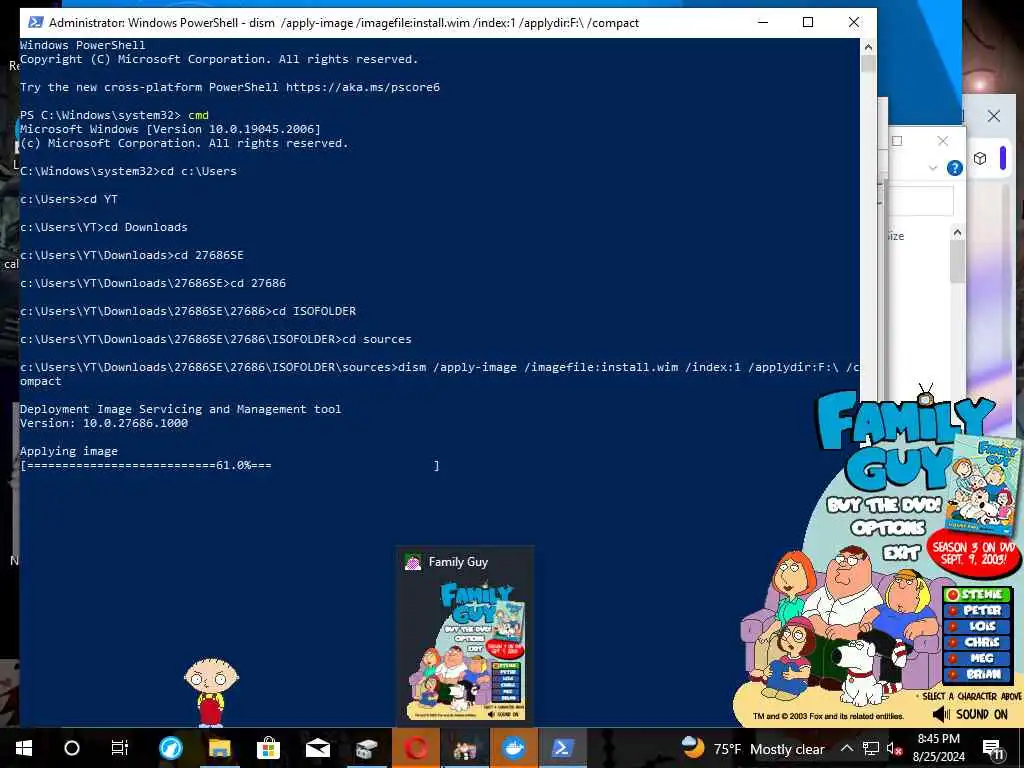Click Buy The DVD! in Family Guy

pos(884,505)
